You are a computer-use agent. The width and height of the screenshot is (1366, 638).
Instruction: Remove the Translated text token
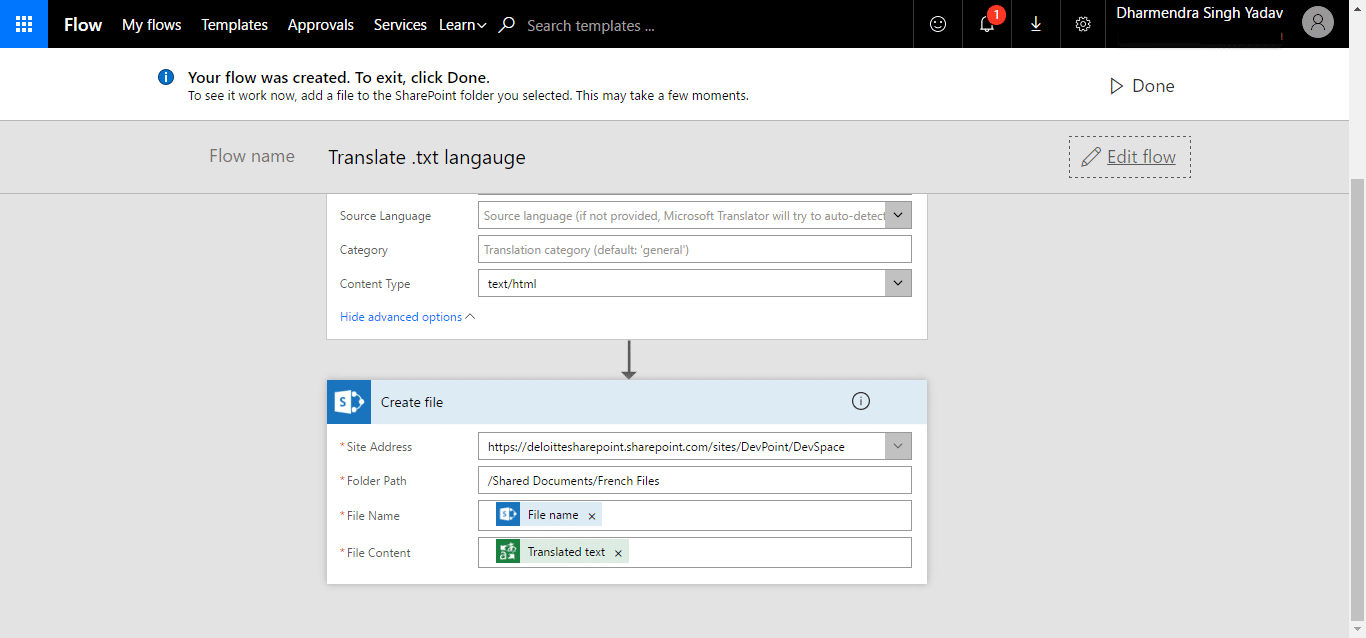618,553
